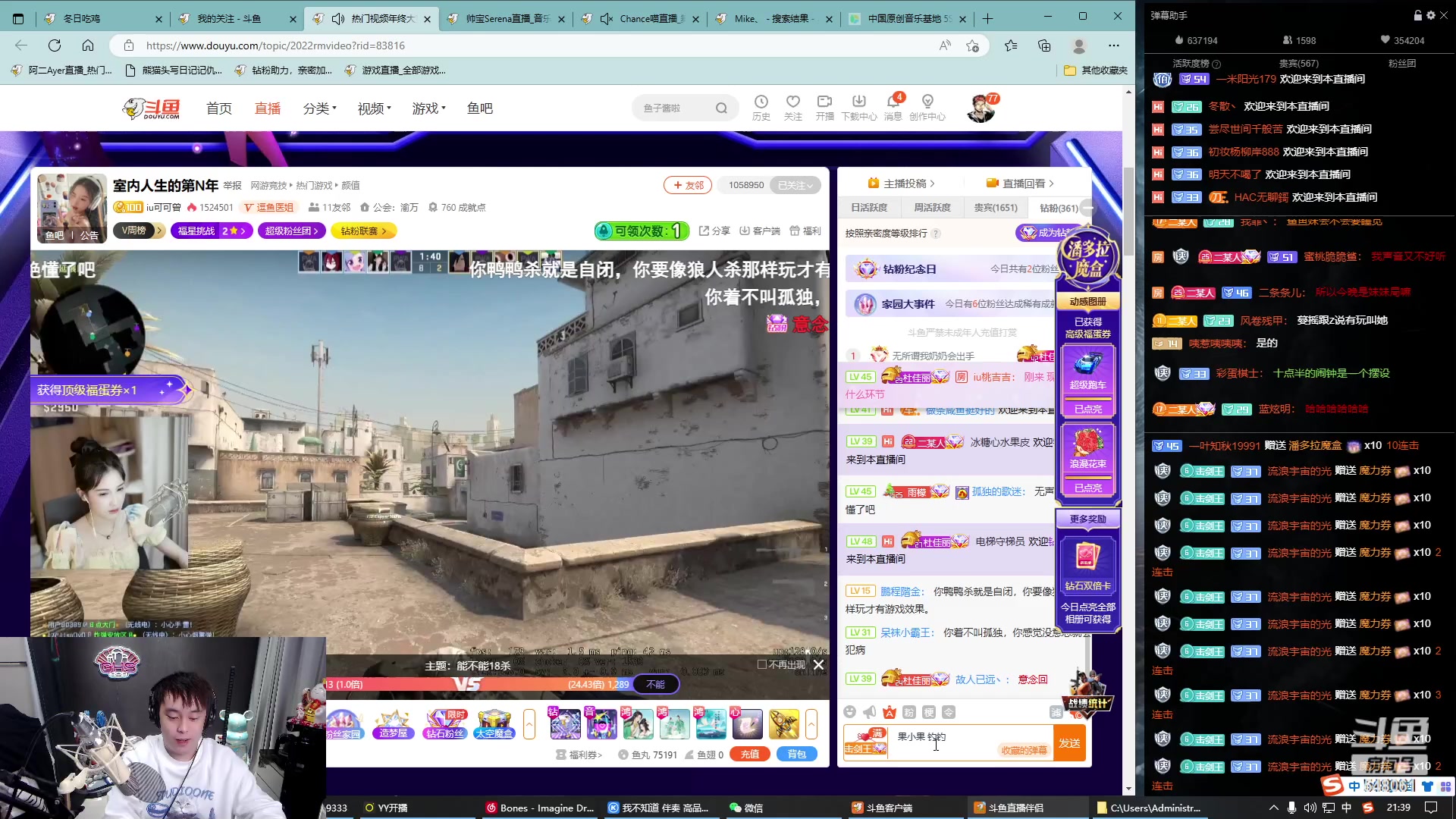Expand the V周榜 weekly ranking chevron
This screenshot has height=819, width=1456.
[x=159, y=231]
